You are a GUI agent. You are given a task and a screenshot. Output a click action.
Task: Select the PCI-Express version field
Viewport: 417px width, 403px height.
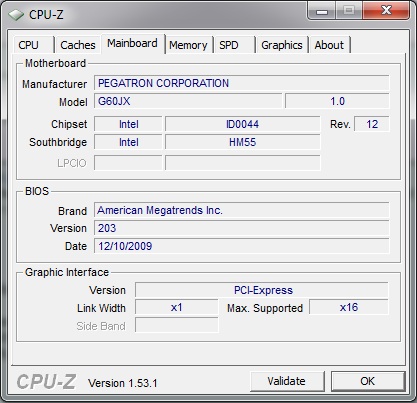[x=262, y=290]
